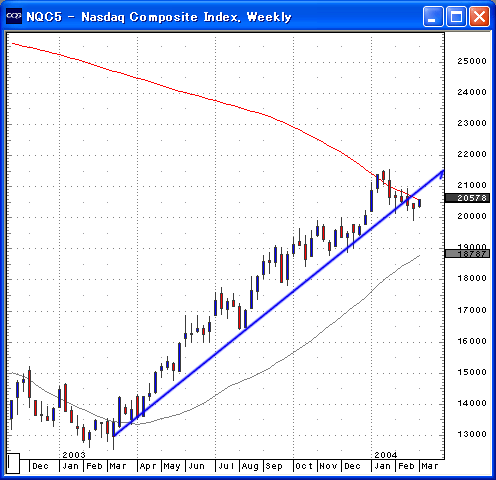Click the Feb month label under 2003

point(94,466)
